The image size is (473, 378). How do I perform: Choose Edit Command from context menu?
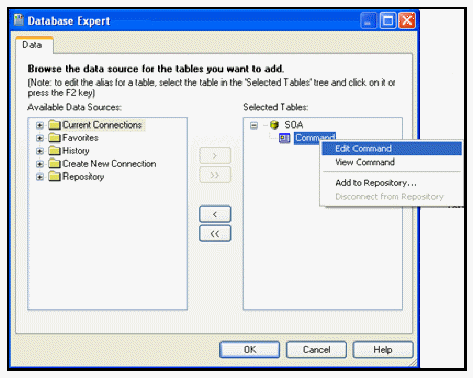[391, 149]
